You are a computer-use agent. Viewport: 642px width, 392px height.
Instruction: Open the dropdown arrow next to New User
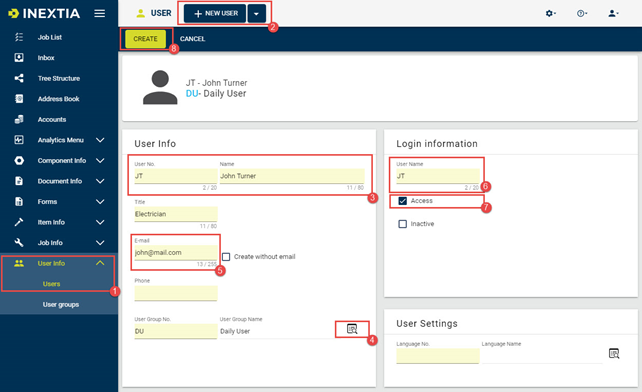(x=256, y=14)
